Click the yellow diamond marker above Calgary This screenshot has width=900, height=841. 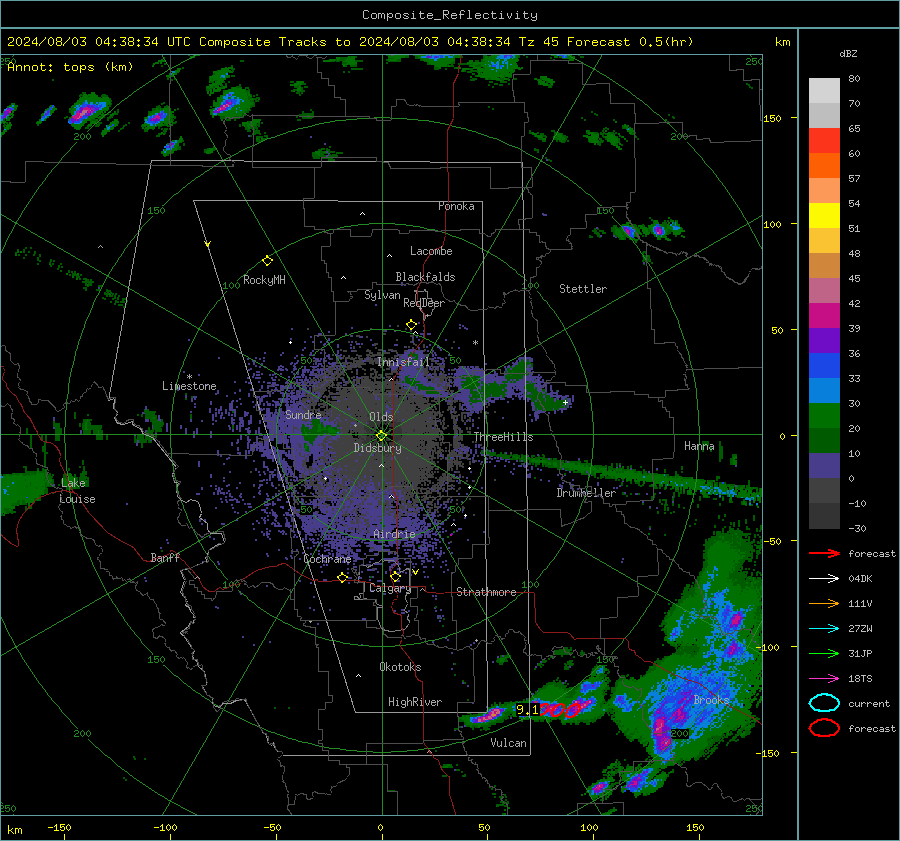click(x=395, y=576)
